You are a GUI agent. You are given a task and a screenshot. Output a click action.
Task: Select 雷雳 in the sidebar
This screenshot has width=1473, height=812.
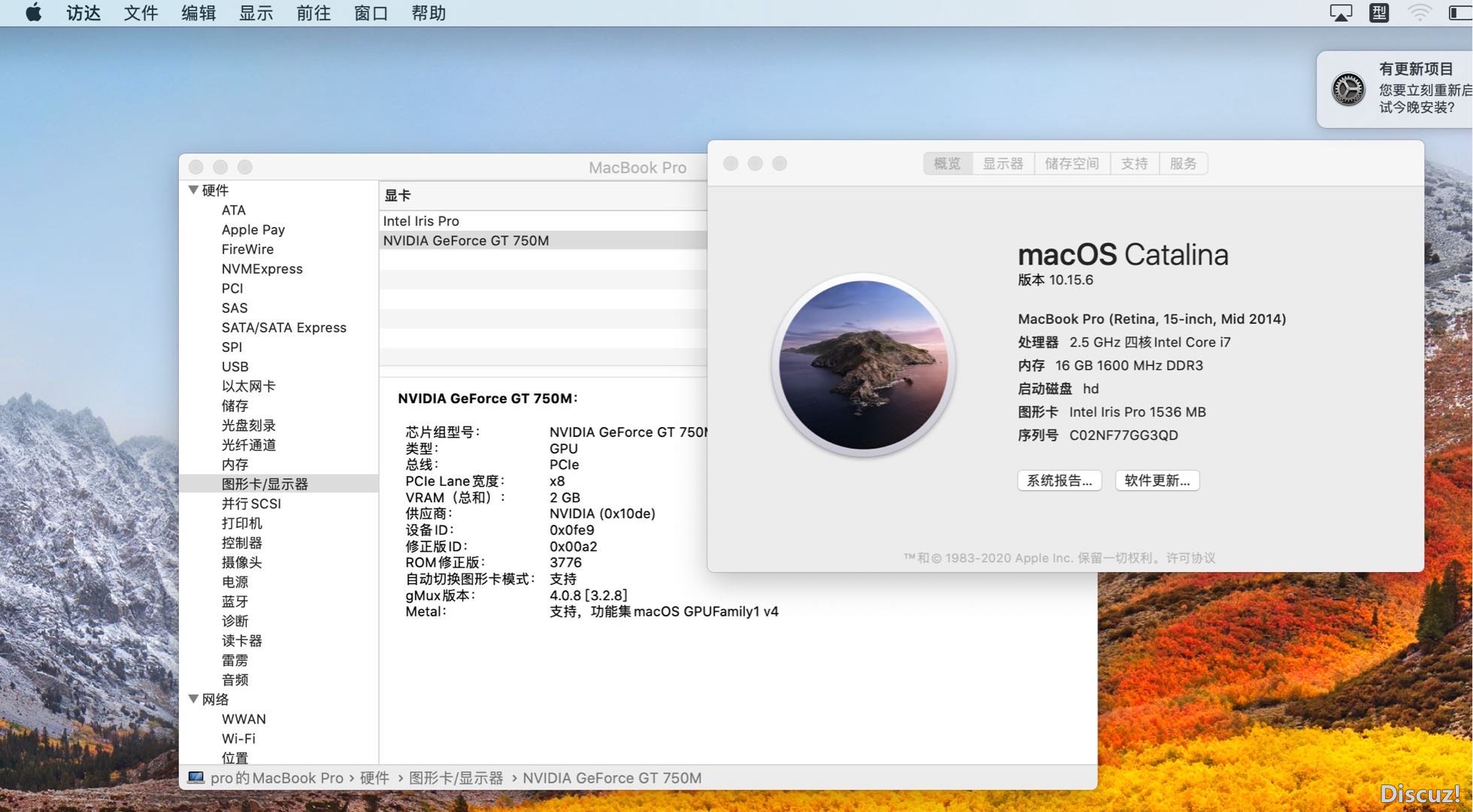click(235, 660)
